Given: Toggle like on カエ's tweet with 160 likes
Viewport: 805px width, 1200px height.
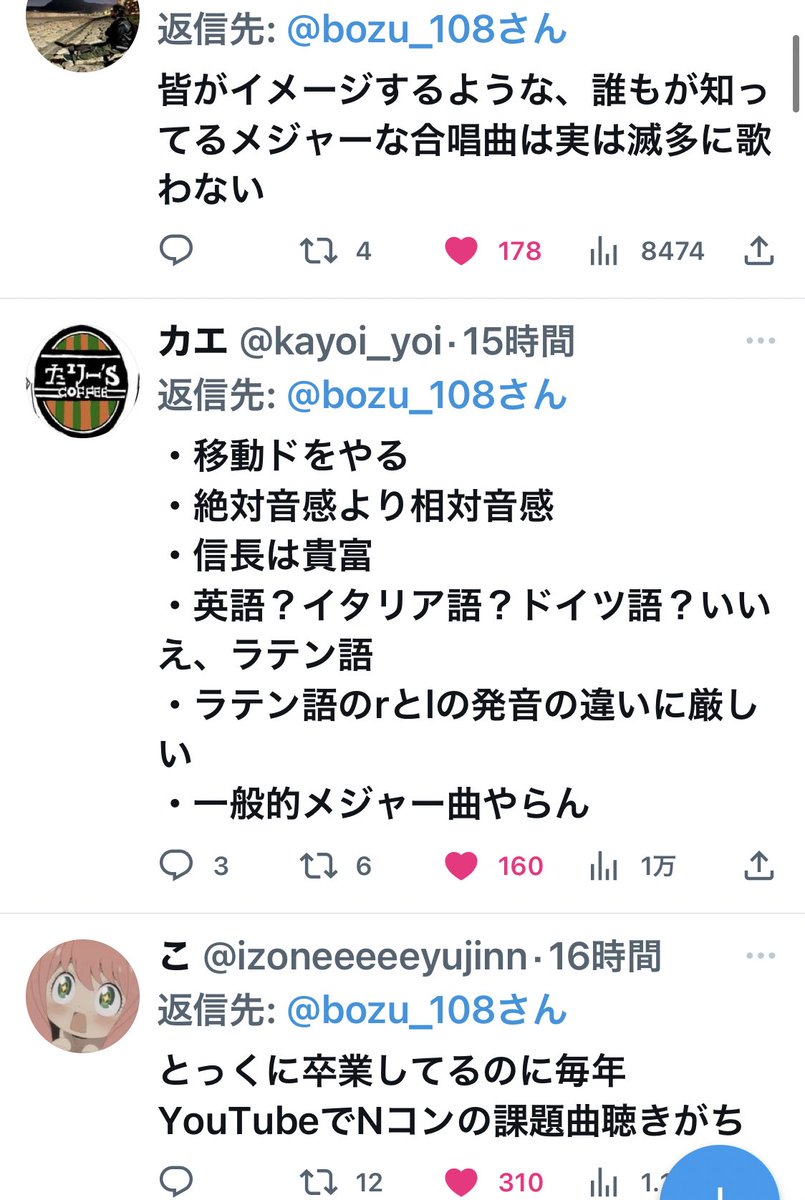Looking at the screenshot, I should (494, 865).
